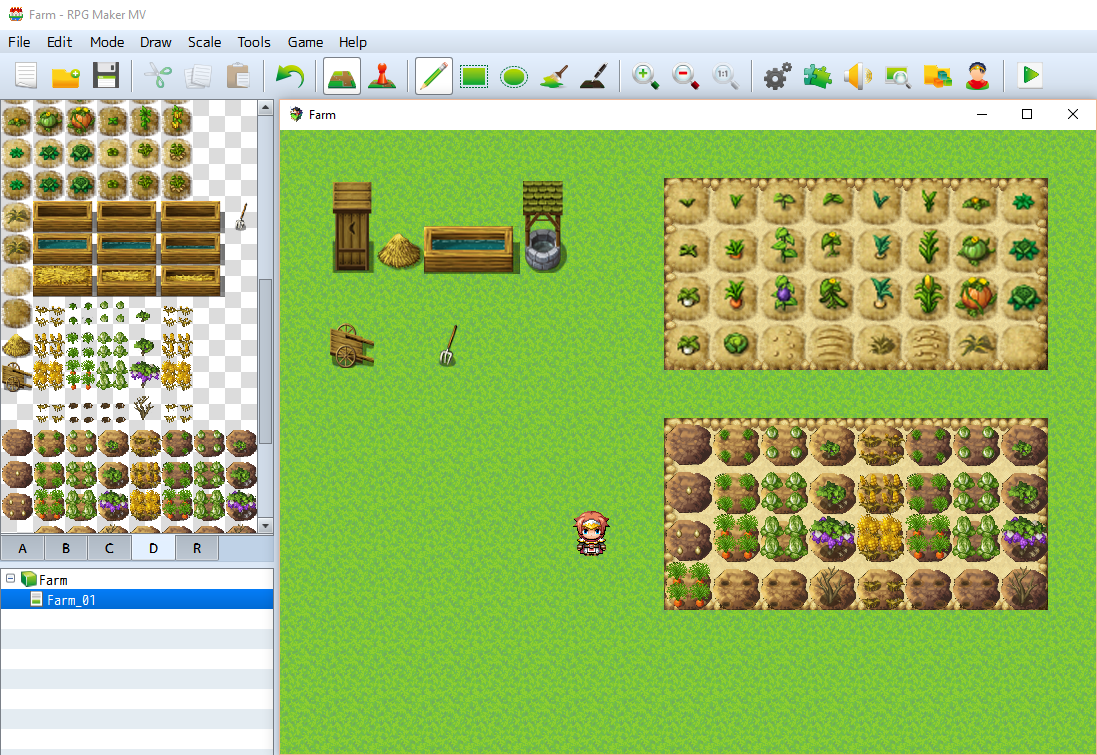Open the Tools menu
The width and height of the screenshot is (1097, 755).
pyautogui.click(x=254, y=42)
